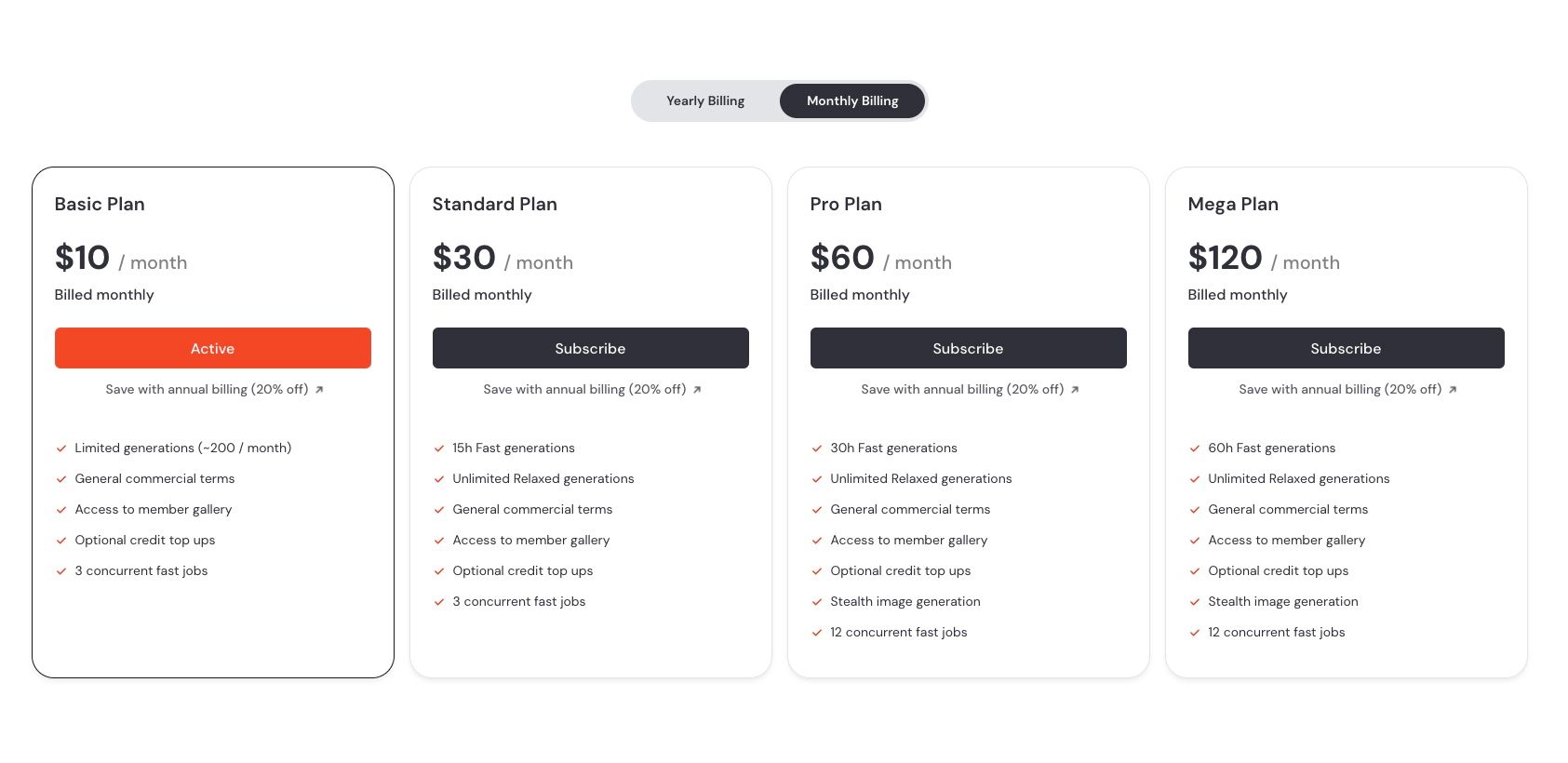Viewport: 1568px width, 763px height.
Task: Open Standard Plan annual billing savings link
Action: (x=584, y=390)
